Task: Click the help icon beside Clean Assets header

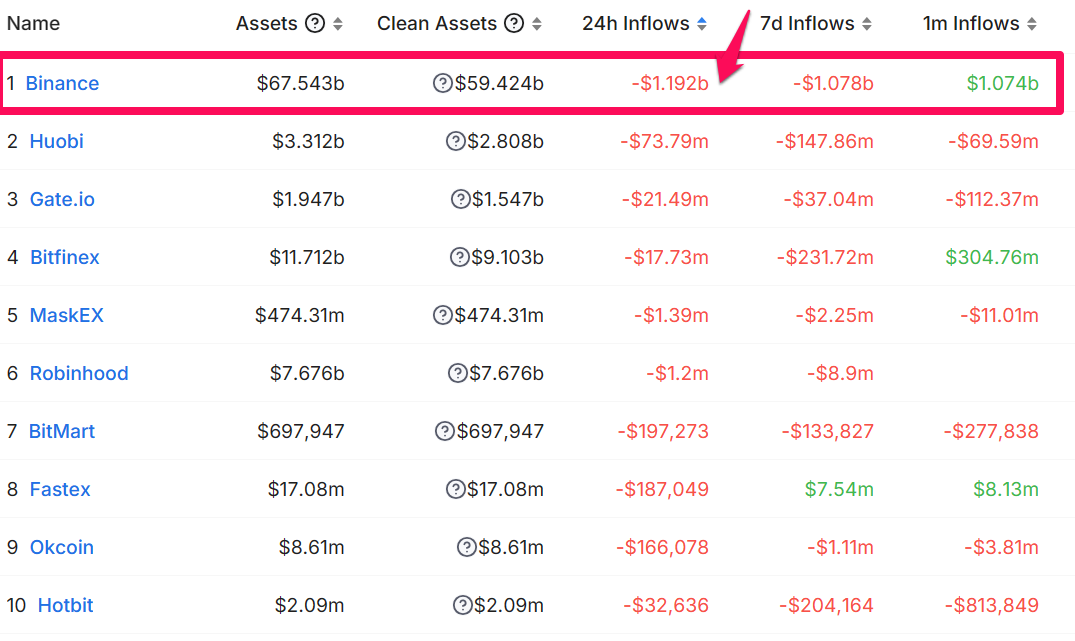Action: 514,24
